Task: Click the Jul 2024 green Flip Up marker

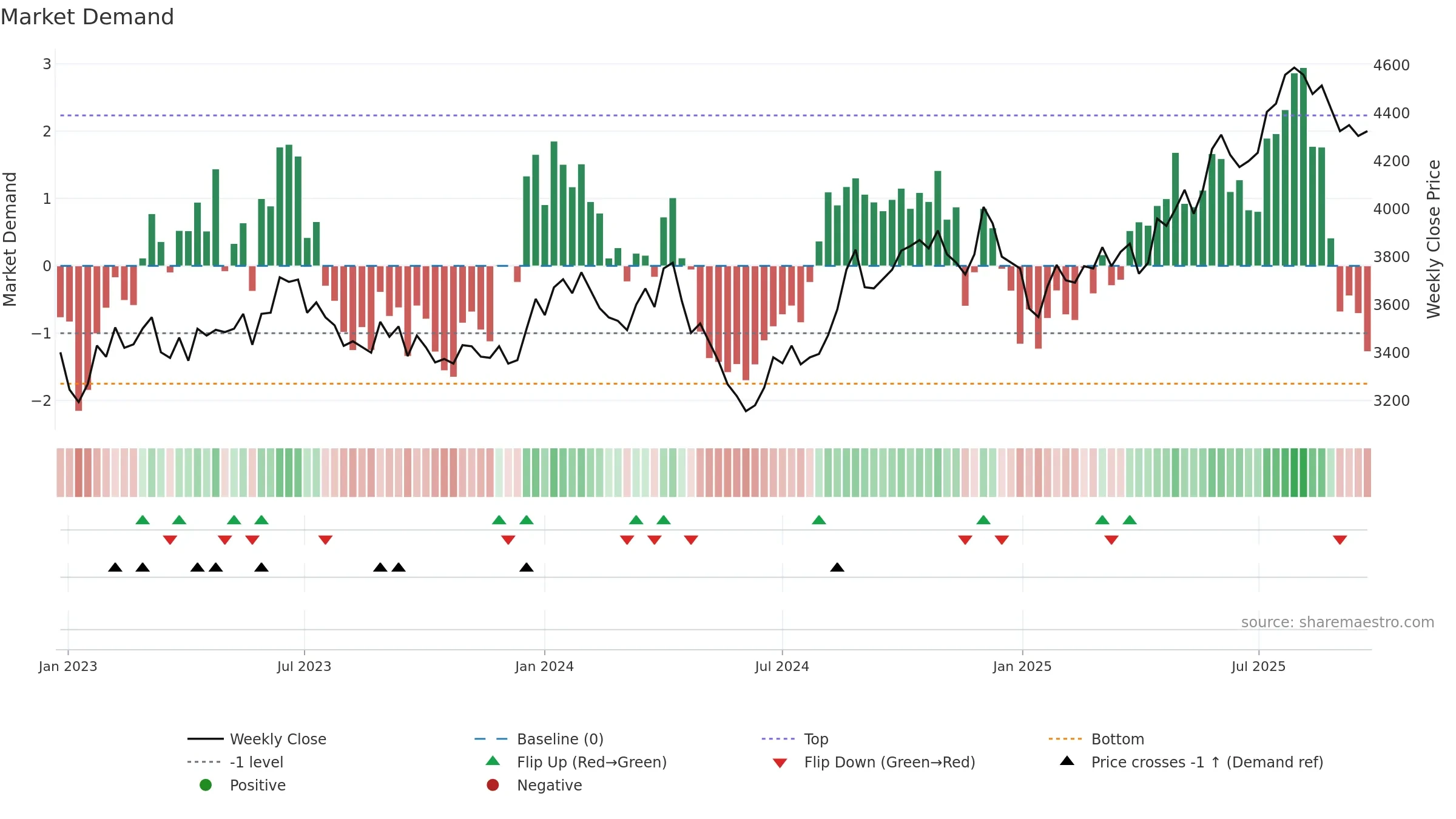Action: pos(819,520)
